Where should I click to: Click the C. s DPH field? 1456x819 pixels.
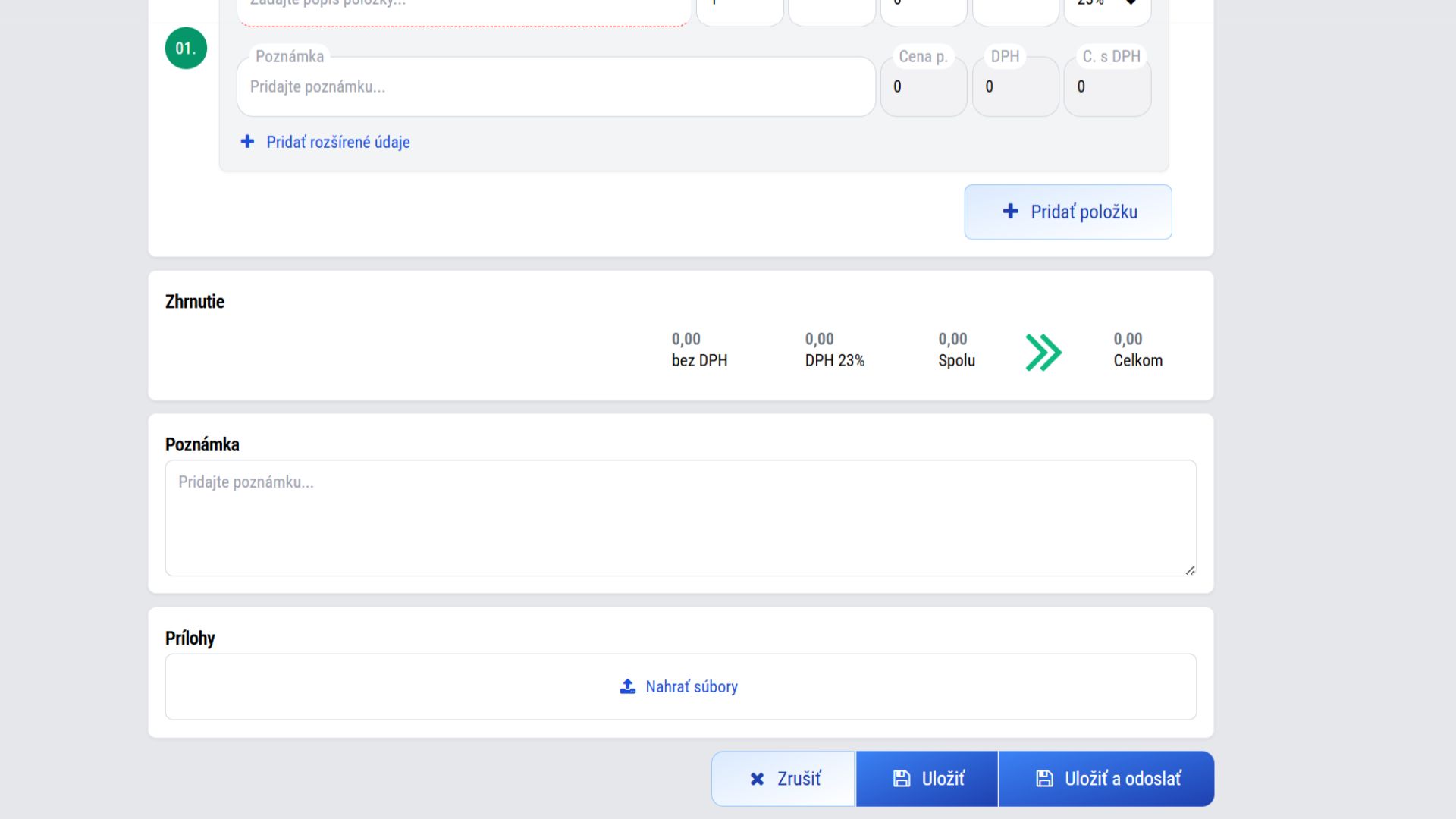click(x=1106, y=87)
